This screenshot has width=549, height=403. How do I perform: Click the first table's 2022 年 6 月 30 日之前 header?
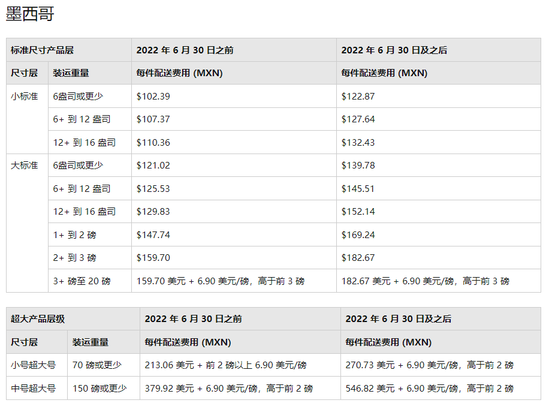pos(234,50)
